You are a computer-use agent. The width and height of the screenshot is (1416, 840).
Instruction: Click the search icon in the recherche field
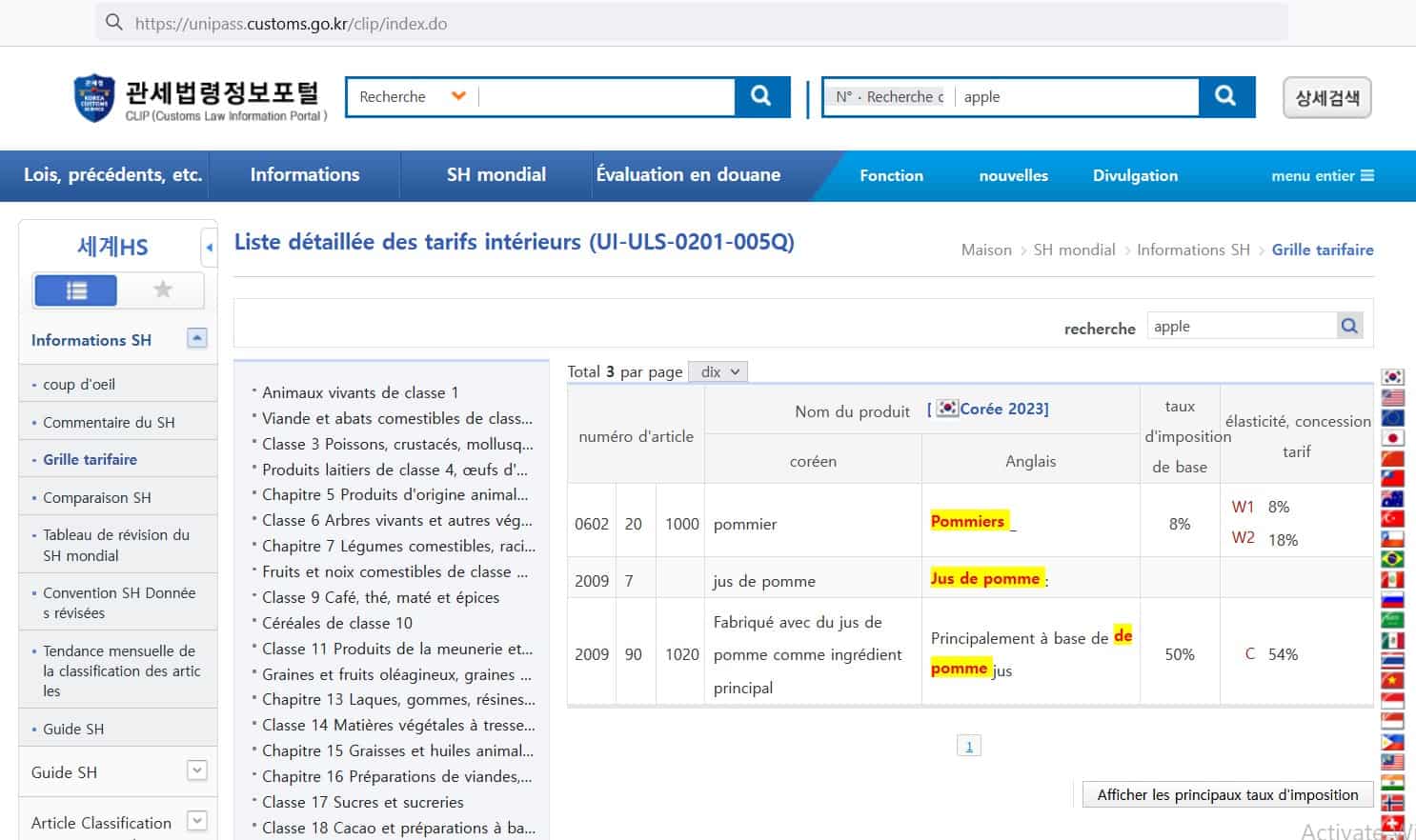[x=1349, y=327]
